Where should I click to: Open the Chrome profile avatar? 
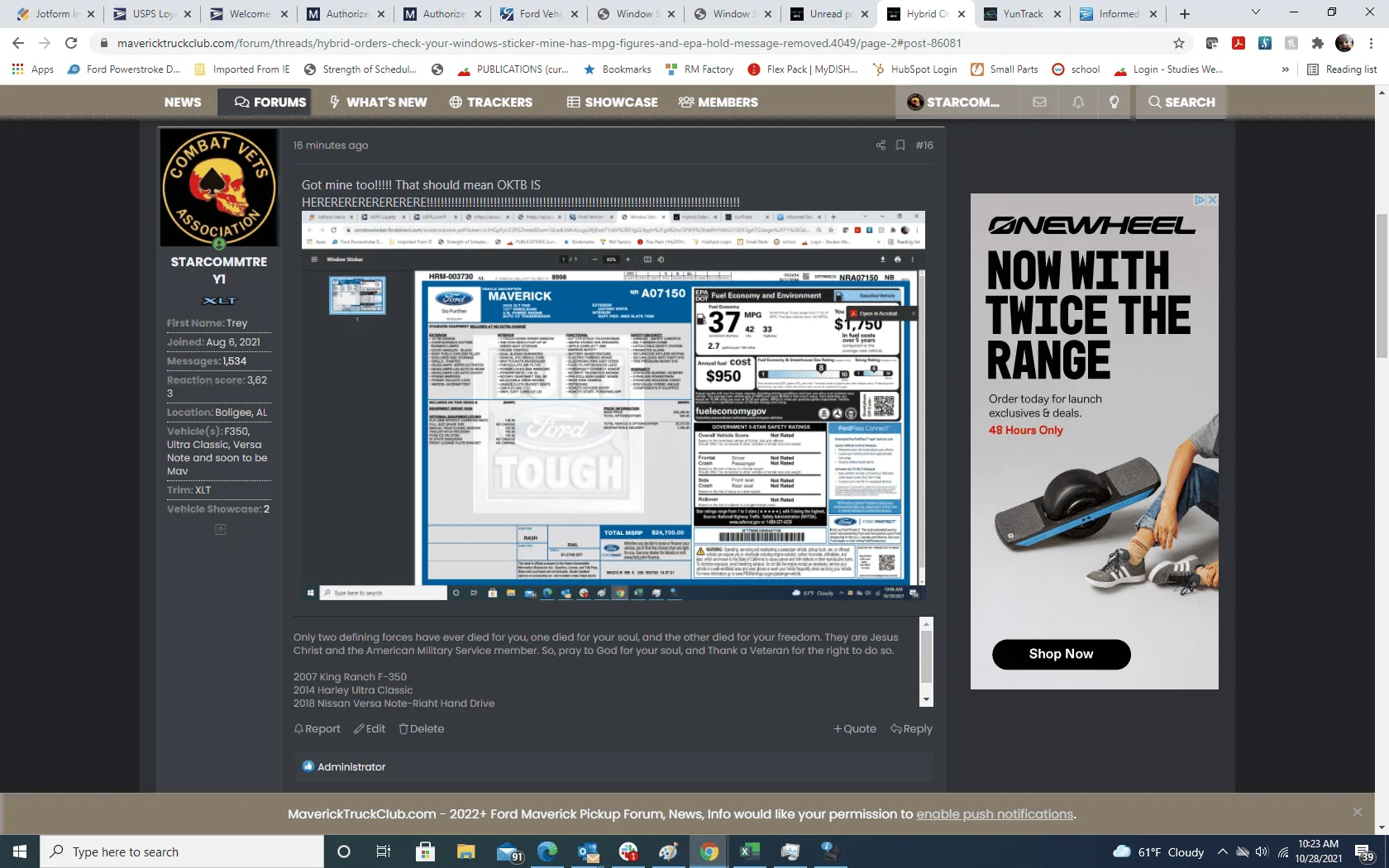pyautogui.click(x=1344, y=43)
